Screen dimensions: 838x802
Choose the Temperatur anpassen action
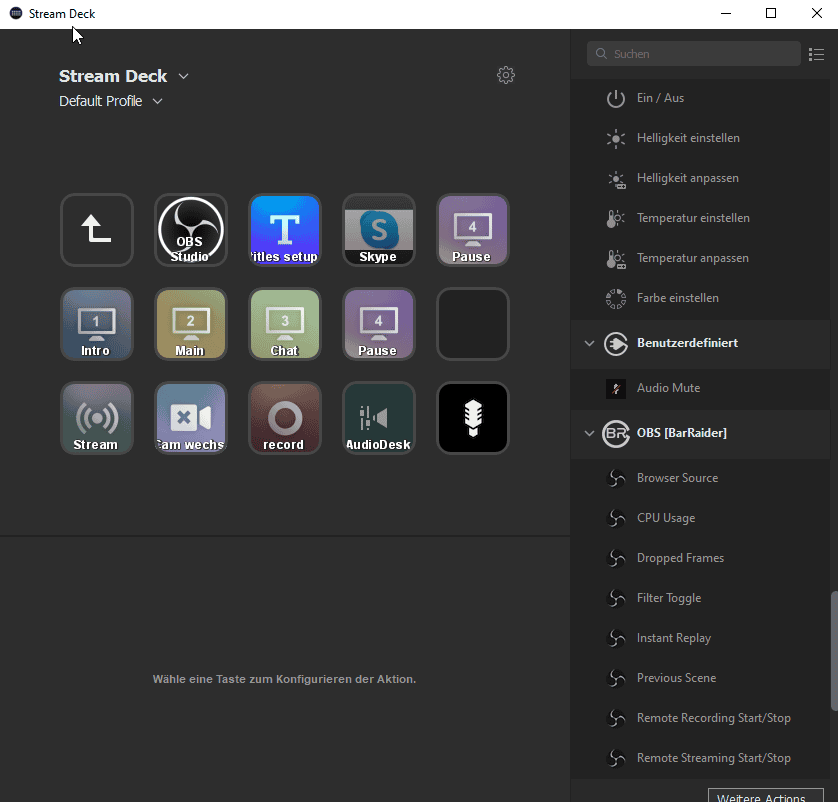coord(700,259)
